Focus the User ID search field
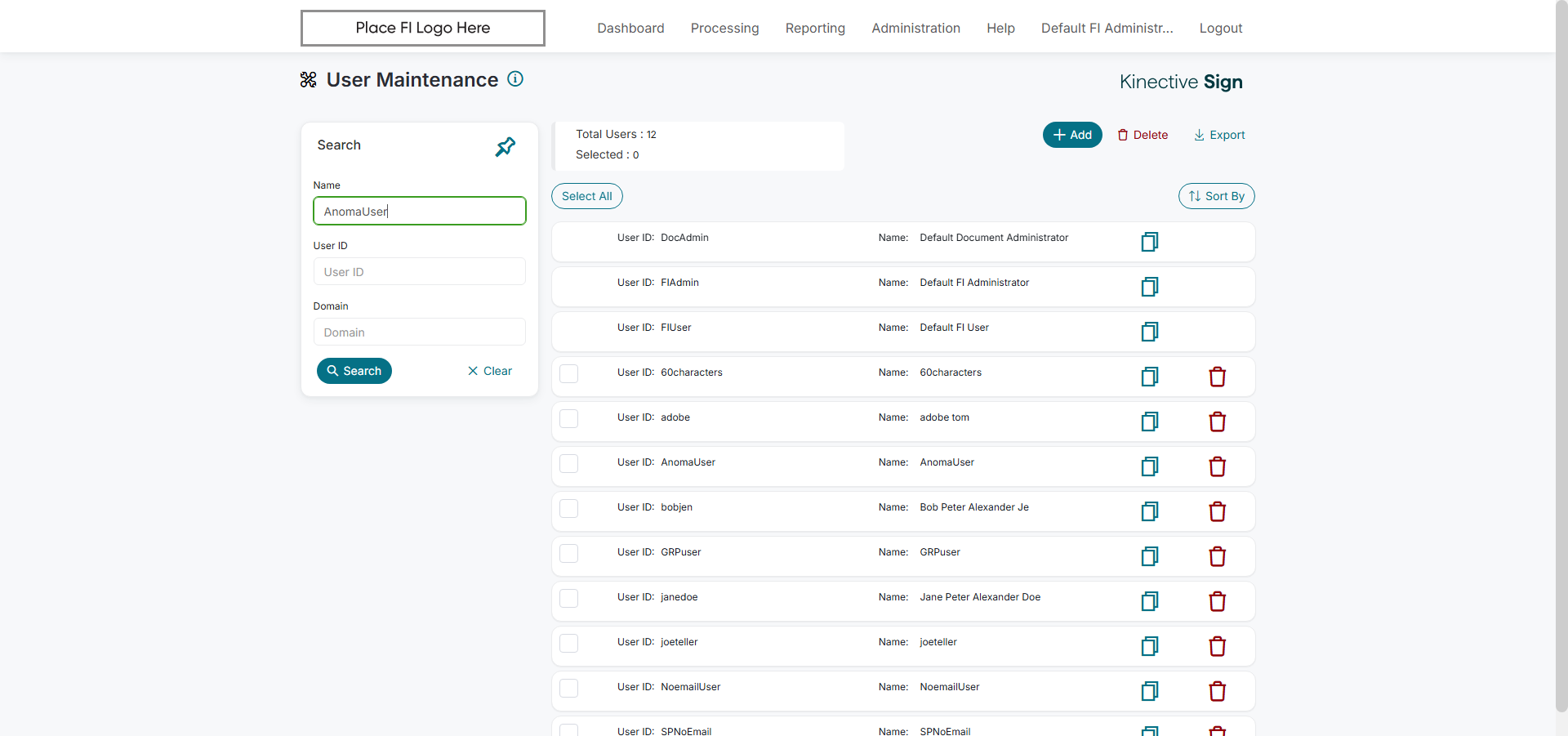 (x=420, y=271)
